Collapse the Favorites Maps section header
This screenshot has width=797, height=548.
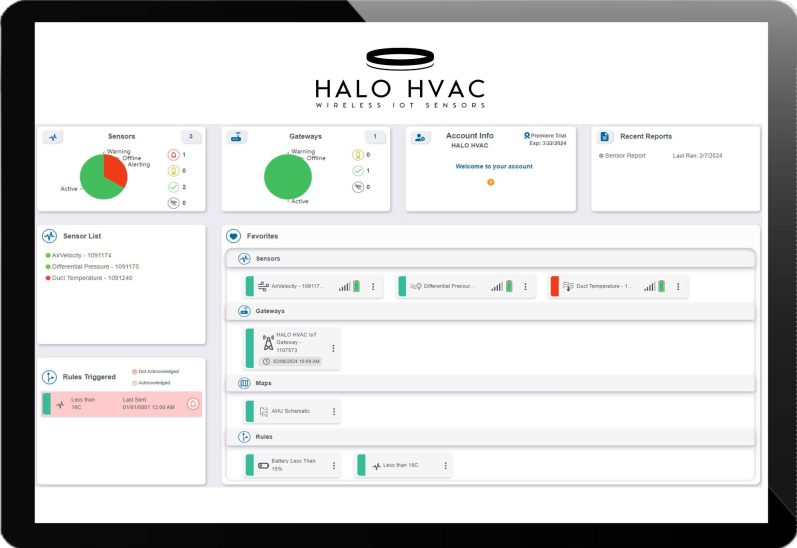[x=491, y=383]
